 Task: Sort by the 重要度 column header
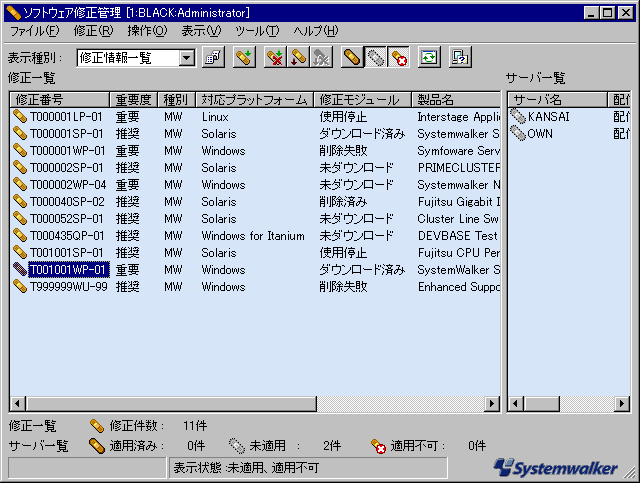pyautogui.click(x=133, y=100)
